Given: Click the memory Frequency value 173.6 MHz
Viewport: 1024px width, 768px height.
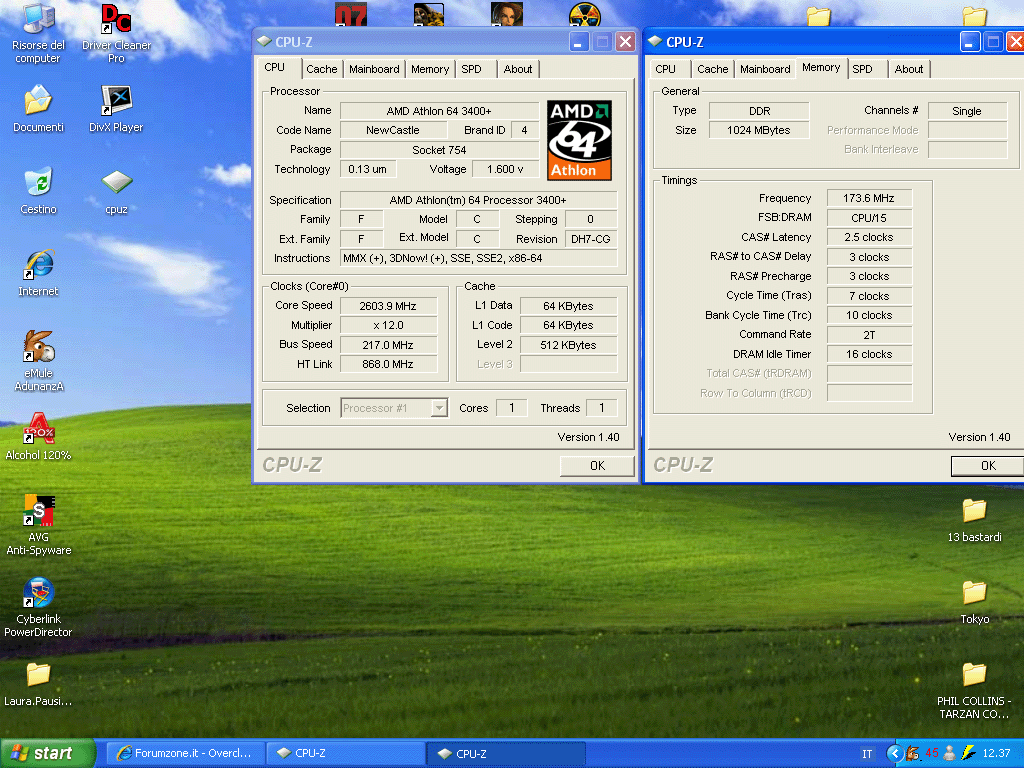Looking at the screenshot, I should coord(869,198).
